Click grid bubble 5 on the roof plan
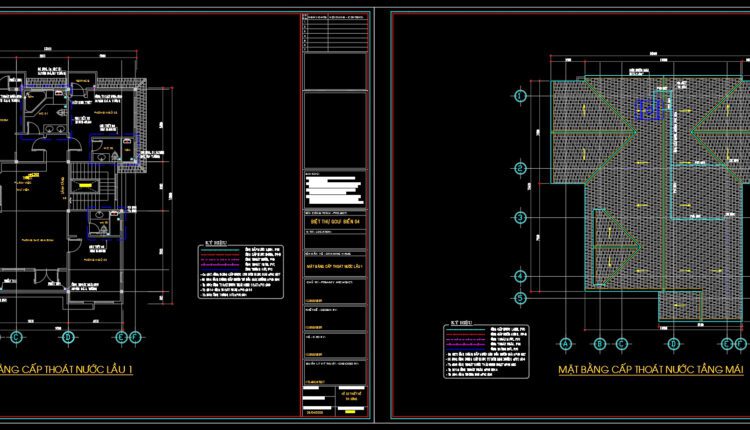The image size is (750, 430). click(x=520, y=298)
